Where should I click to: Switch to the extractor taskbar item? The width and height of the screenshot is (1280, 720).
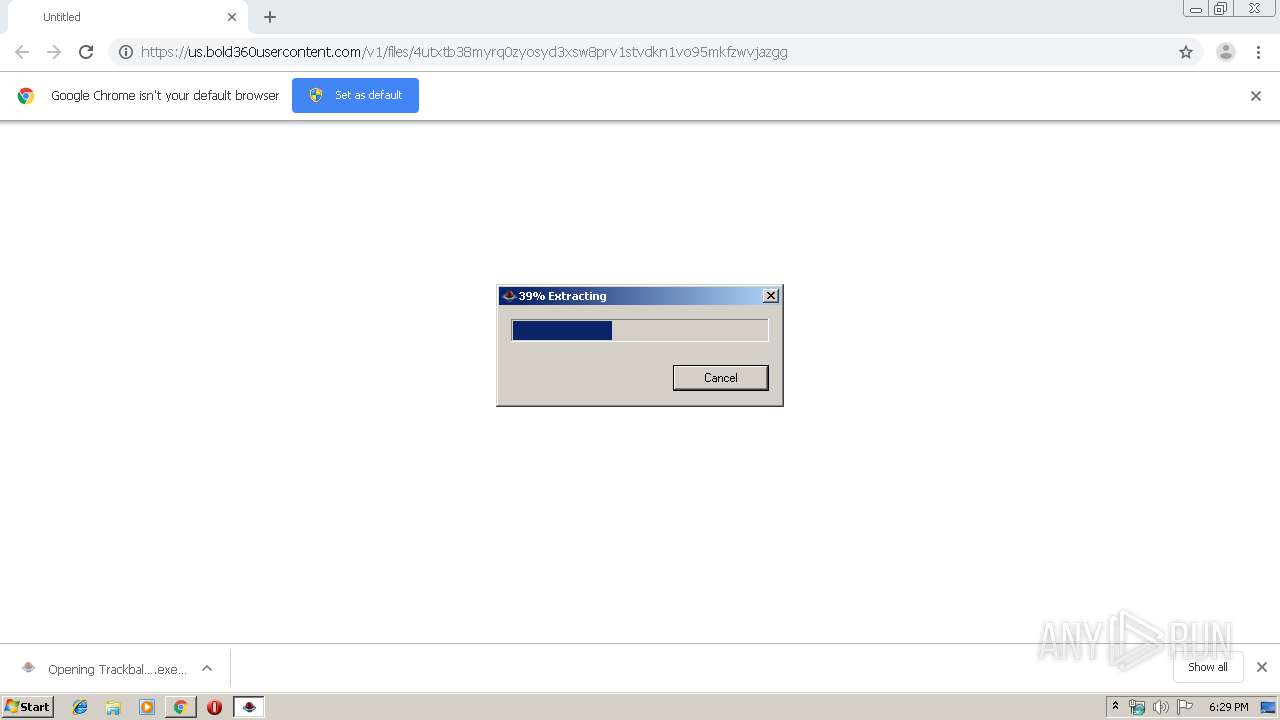[x=250, y=707]
